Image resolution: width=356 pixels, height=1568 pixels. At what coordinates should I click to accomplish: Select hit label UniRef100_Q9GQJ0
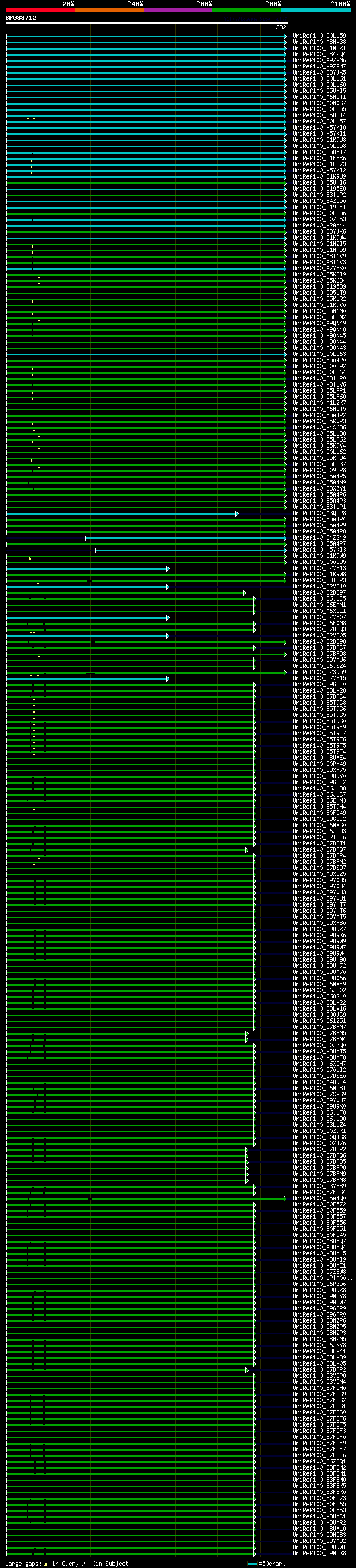(x=319, y=685)
